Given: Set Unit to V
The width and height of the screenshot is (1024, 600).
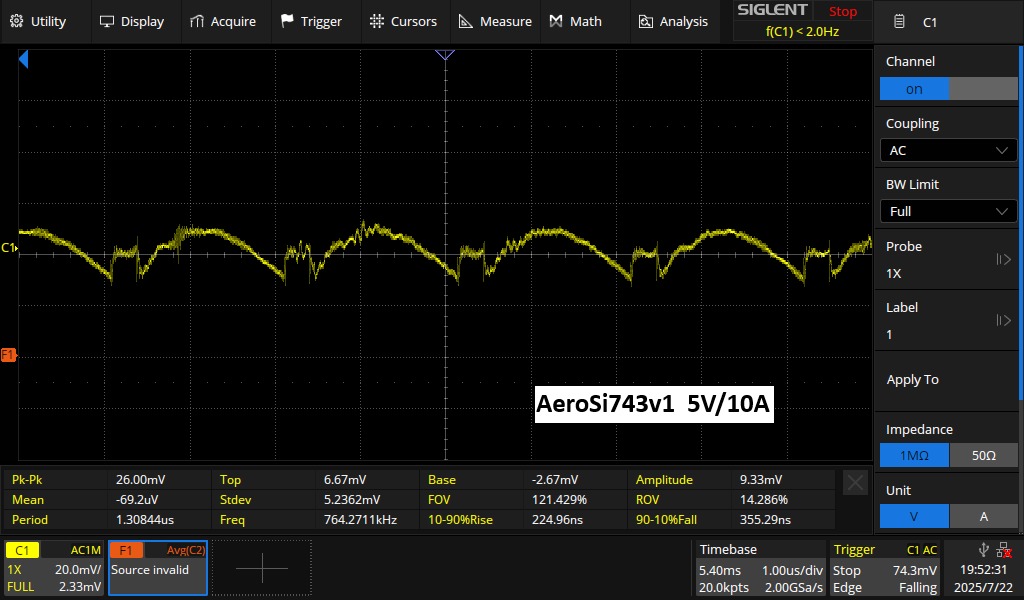Looking at the screenshot, I should (914, 516).
